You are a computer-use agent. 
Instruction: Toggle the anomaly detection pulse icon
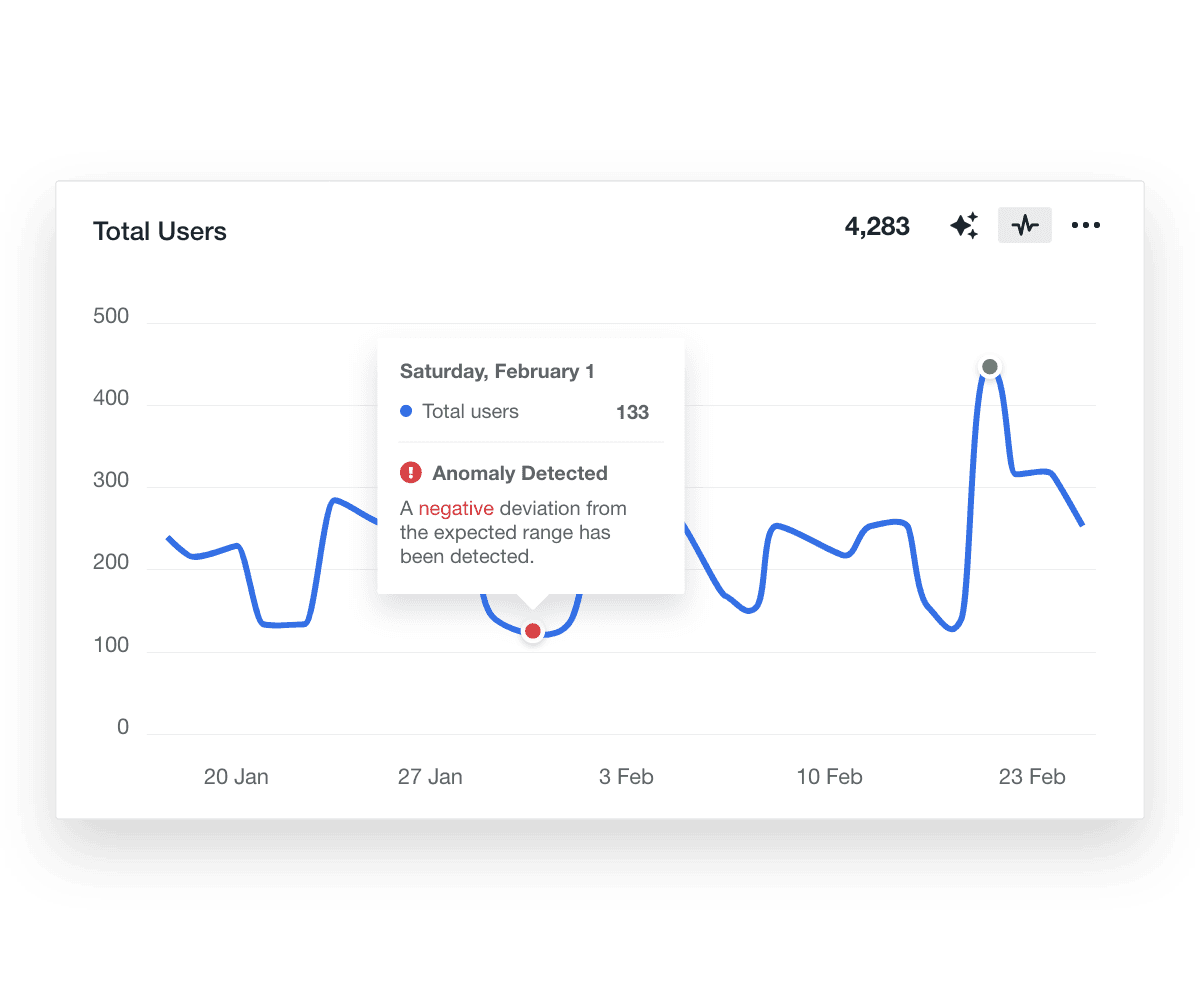pos(1025,226)
